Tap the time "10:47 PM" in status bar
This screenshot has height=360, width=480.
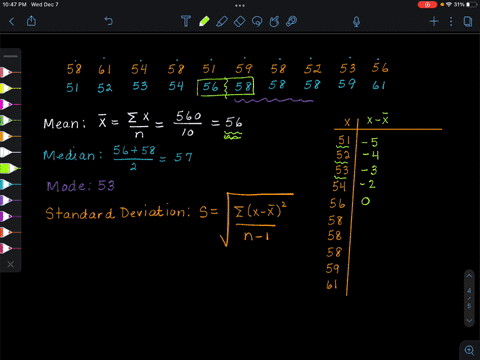[14, 4]
